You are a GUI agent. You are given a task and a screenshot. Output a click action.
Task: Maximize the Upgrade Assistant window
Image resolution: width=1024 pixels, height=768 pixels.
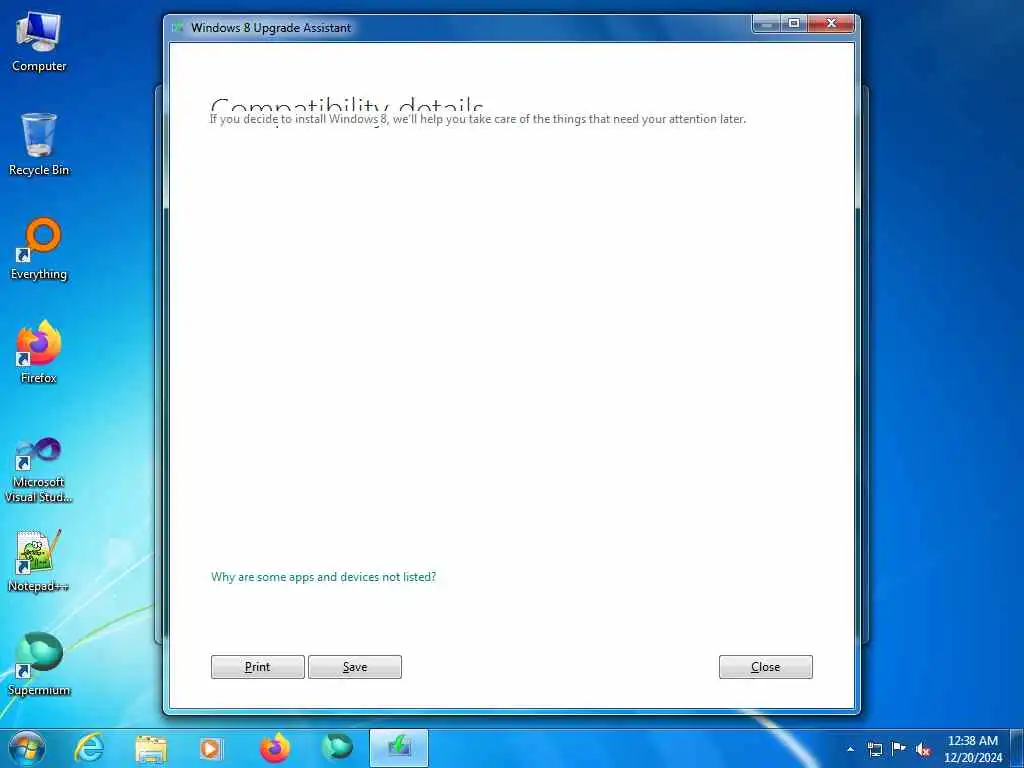pyautogui.click(x=794, y=24)
